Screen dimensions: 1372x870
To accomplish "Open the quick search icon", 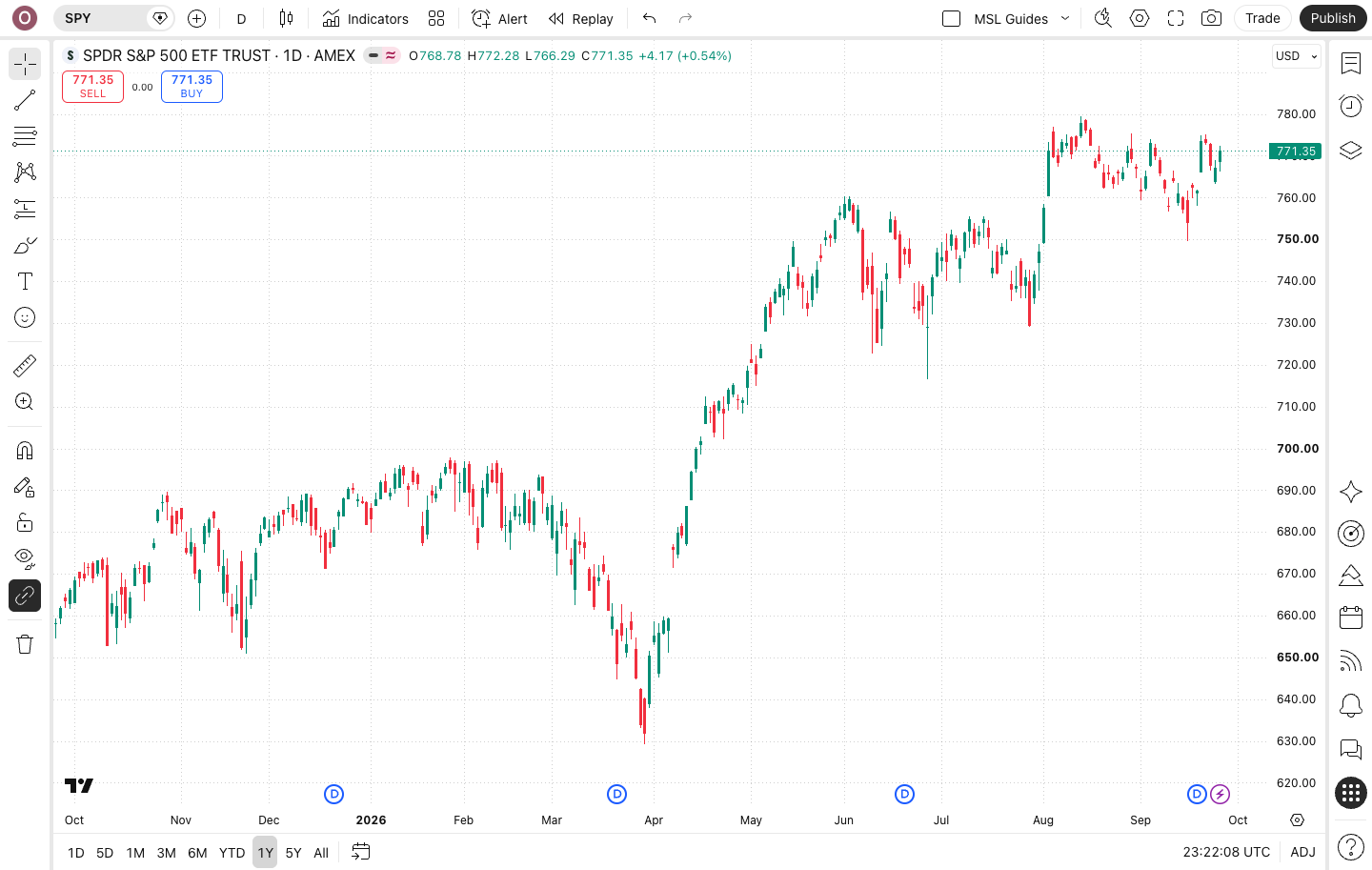I will pos(1103,18).
